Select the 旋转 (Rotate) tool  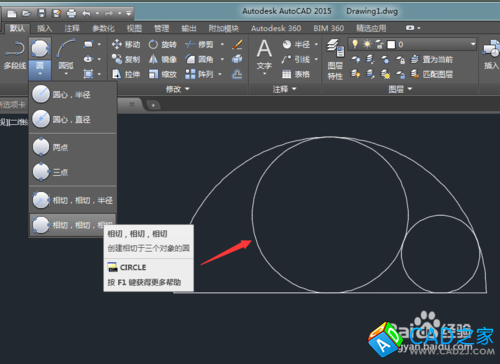coord(162,44)
